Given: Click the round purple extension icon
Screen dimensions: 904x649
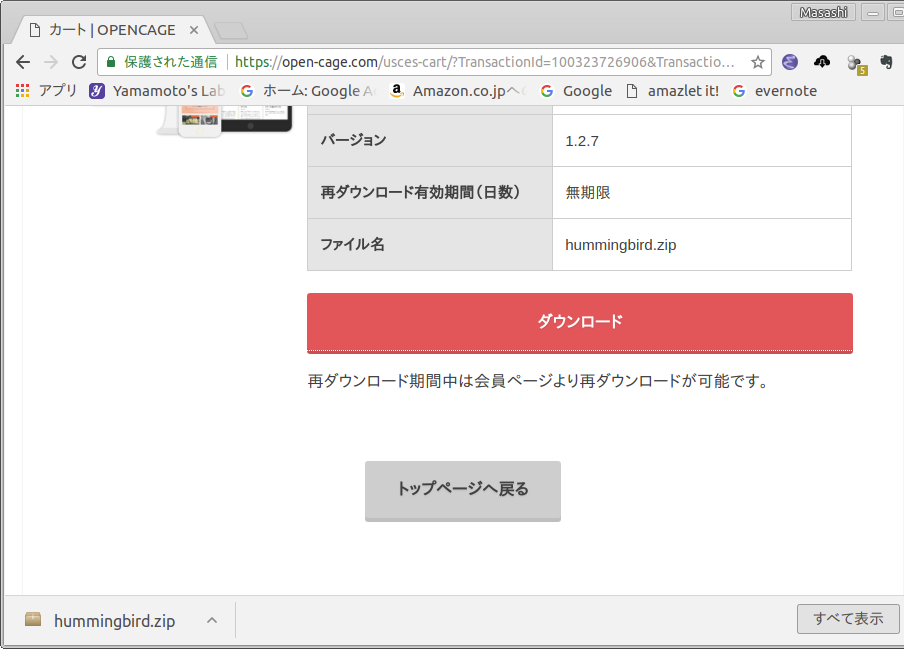Looking at the screenshot, I should click(x=790, y=62).
